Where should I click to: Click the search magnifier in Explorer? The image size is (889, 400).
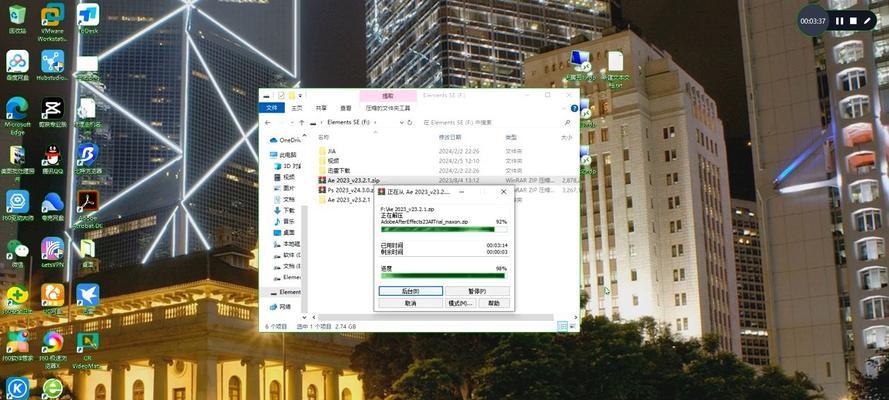[568, 122]
